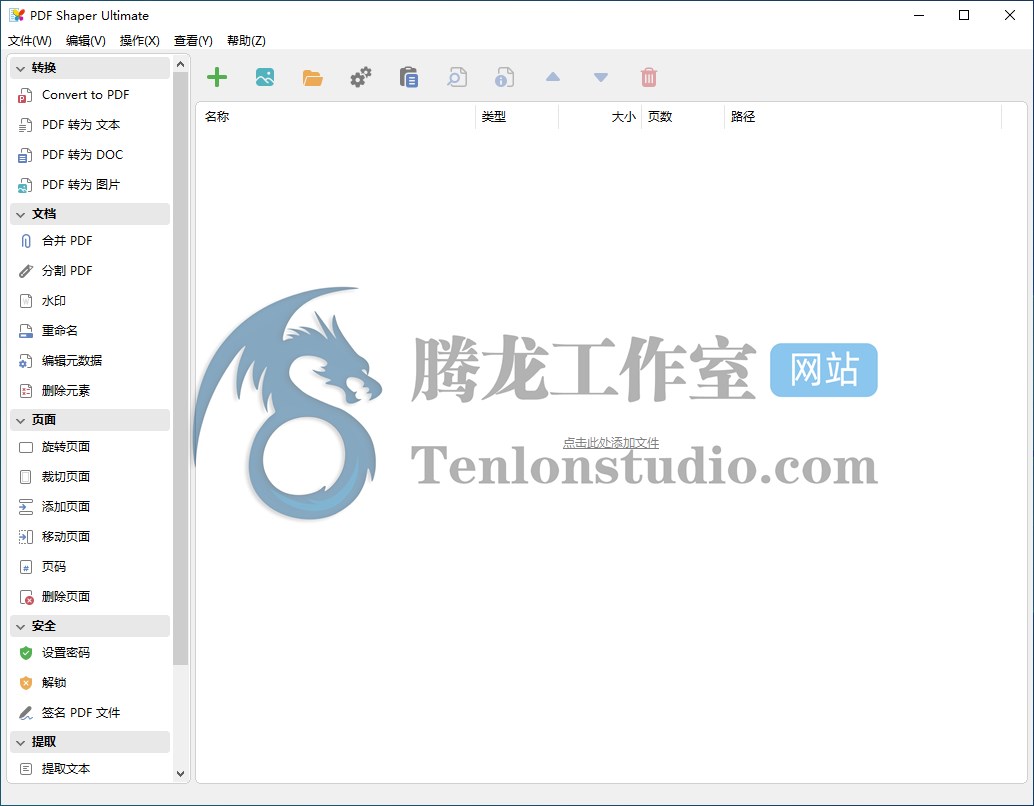Click the PDF 转为 图片 icon
The height and width of the screenshot is (806, 1034).
pos(25,185)
